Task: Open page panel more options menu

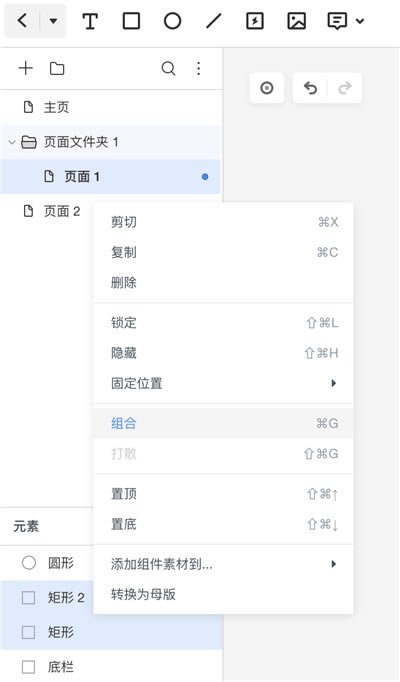Action: [x=199, y=68]
